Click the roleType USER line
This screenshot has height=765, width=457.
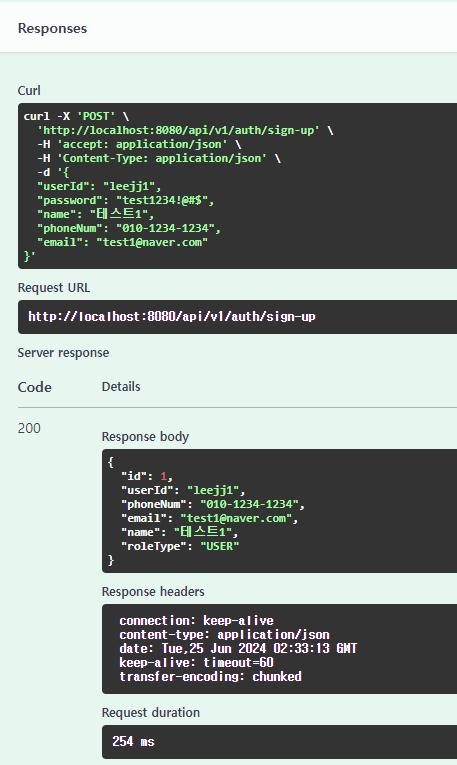(180, 546)
